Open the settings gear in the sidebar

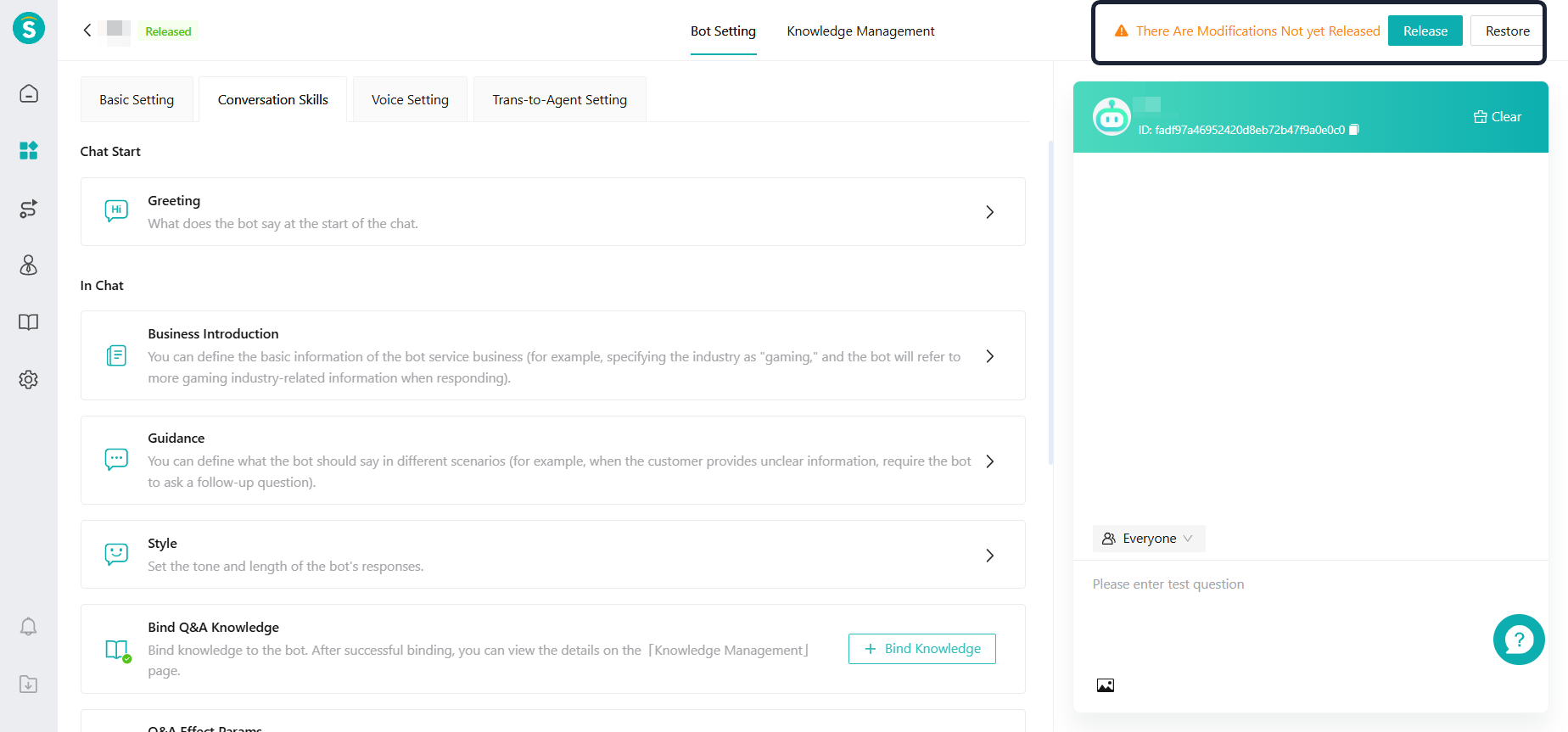(x=29, y=379)
